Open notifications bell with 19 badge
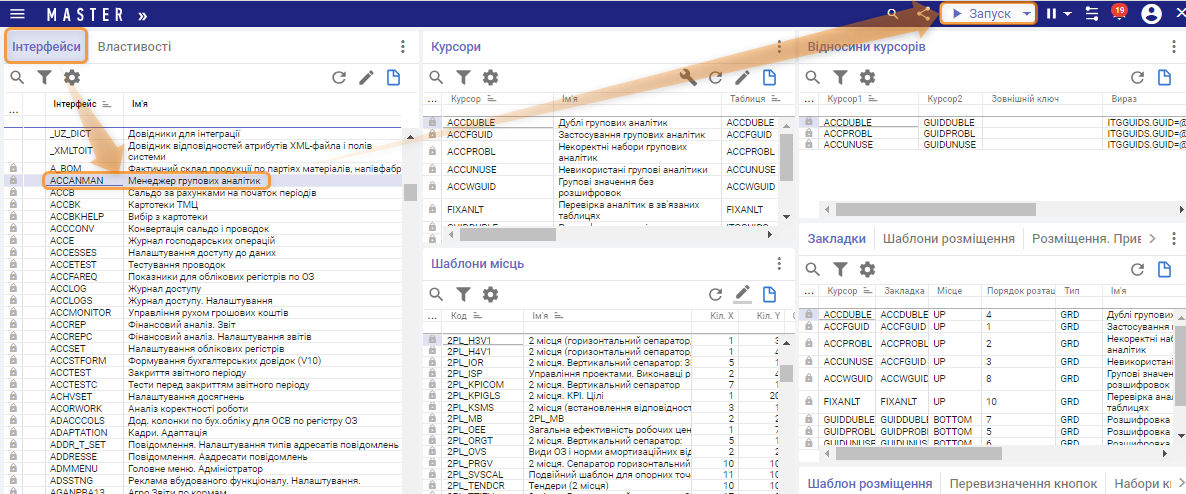 [x=1118, y=14]
